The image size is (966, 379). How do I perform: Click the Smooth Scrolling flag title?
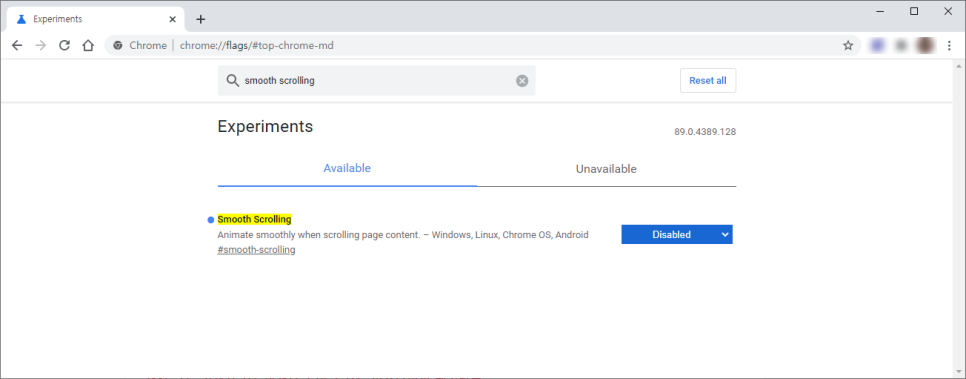point(254,219)
